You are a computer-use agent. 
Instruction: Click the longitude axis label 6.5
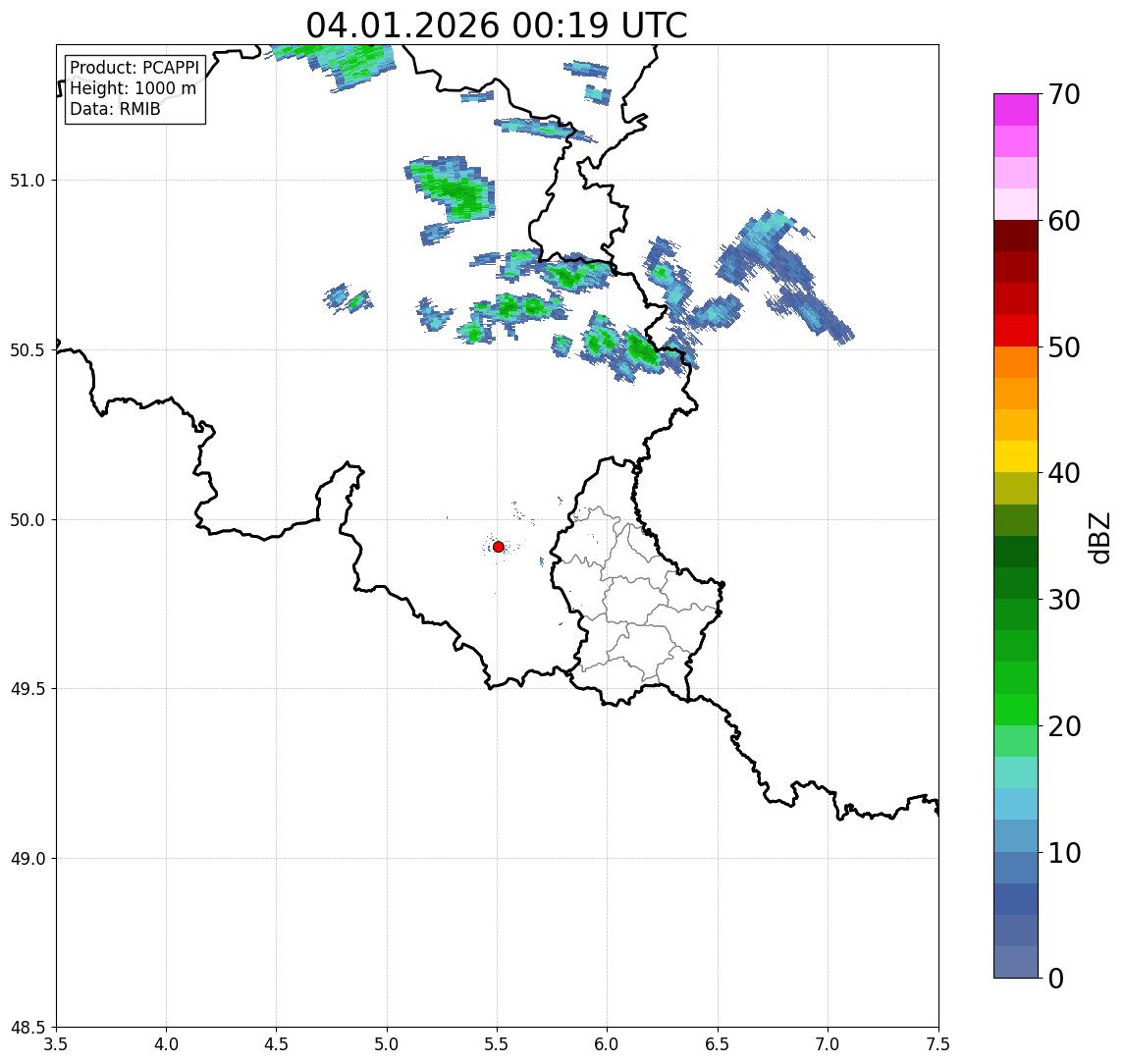pyautogui.click(x=718, y=1044)
